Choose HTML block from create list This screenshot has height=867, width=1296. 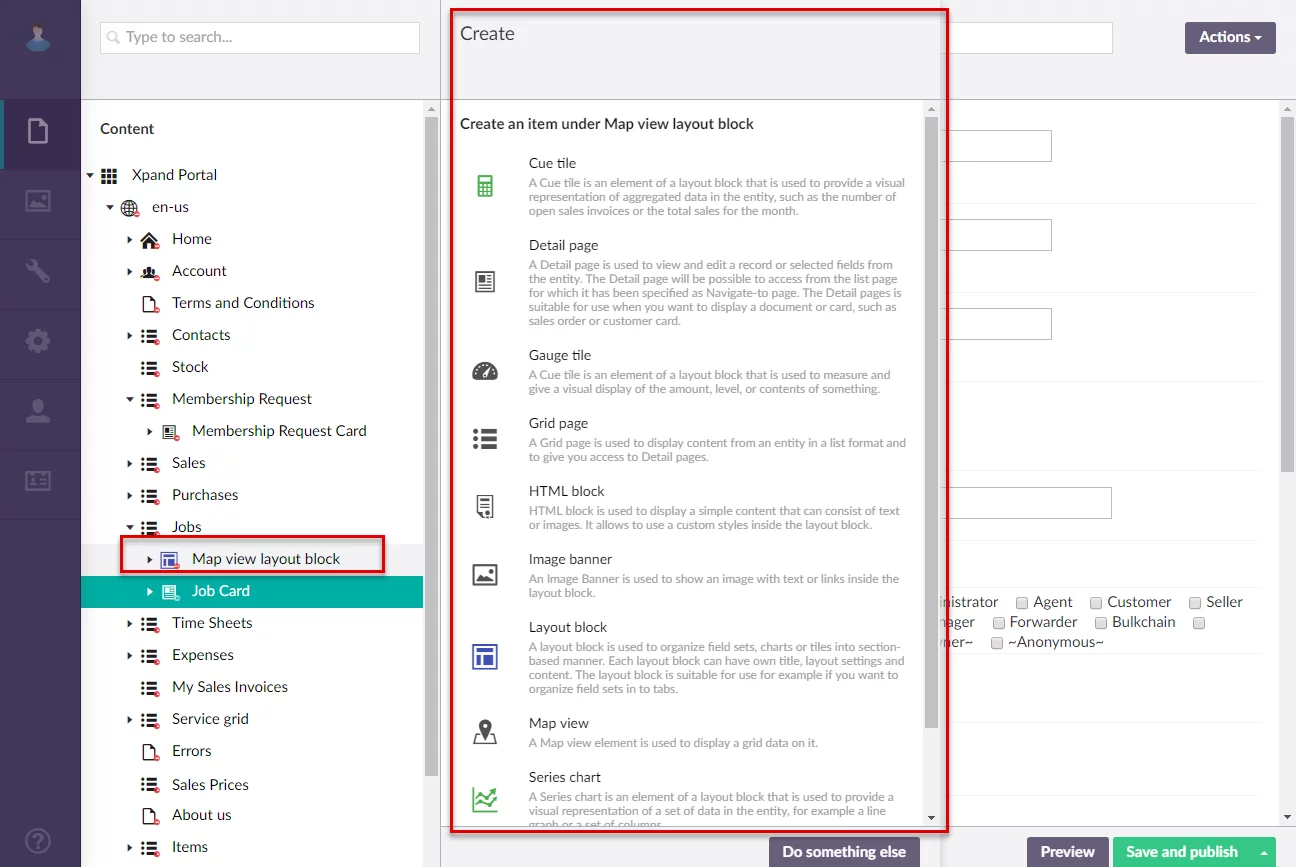click(x=566, y=491)
